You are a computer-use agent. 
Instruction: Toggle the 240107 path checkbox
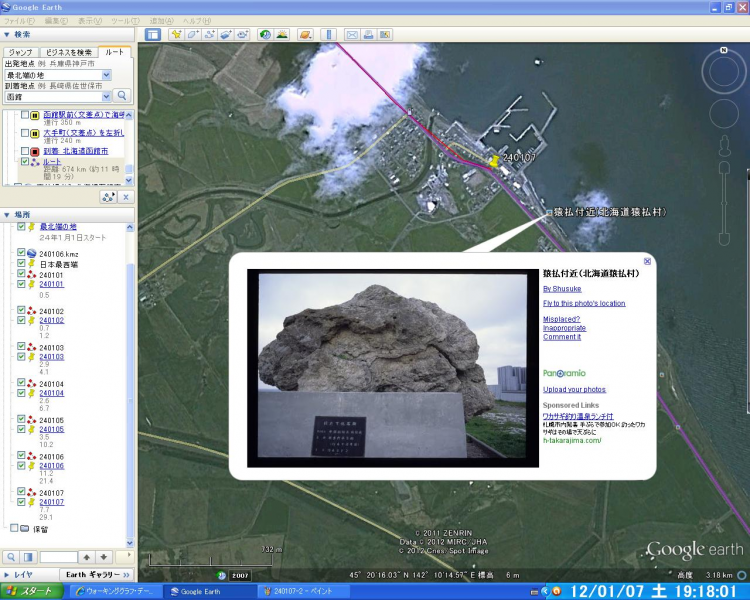point(21,491)
